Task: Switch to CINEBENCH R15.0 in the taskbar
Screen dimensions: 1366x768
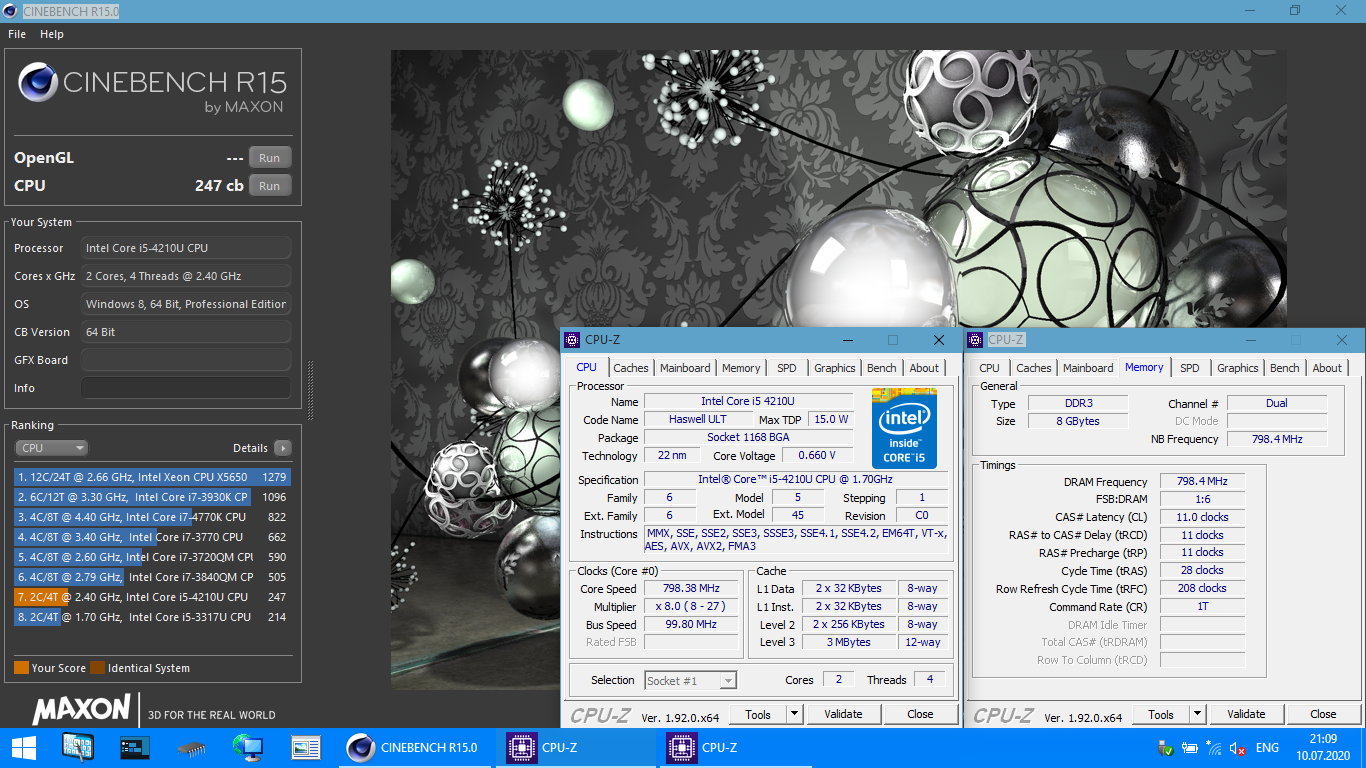Action: tap(417, 747)
